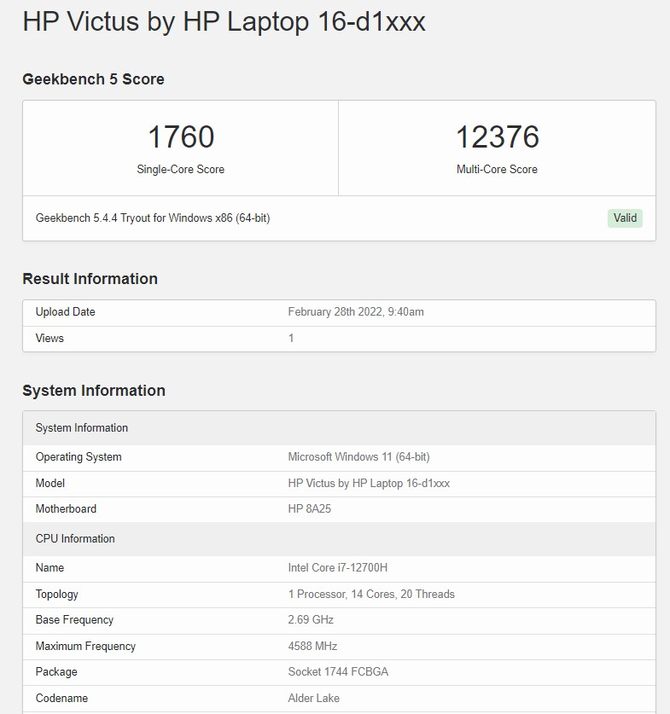Select the System Information section heading
Image resolution: width=670 pixels, height=714 pixels.
(x=94, y=391)
